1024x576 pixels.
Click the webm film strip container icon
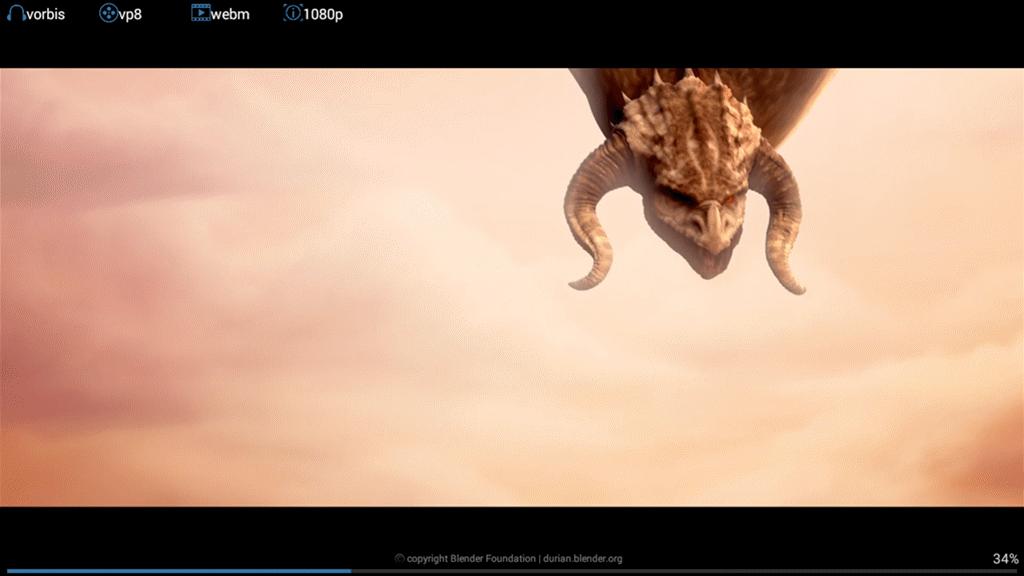pos(201,14)
